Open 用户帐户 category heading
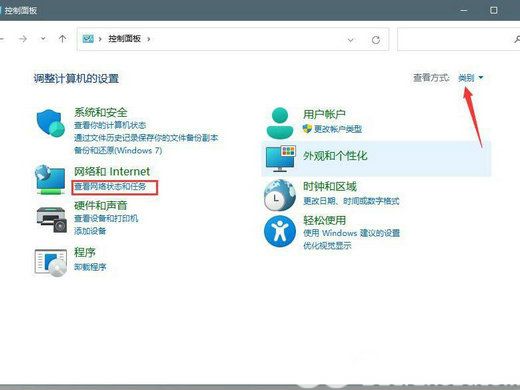The image size is (520, 390). pos(324,114)
